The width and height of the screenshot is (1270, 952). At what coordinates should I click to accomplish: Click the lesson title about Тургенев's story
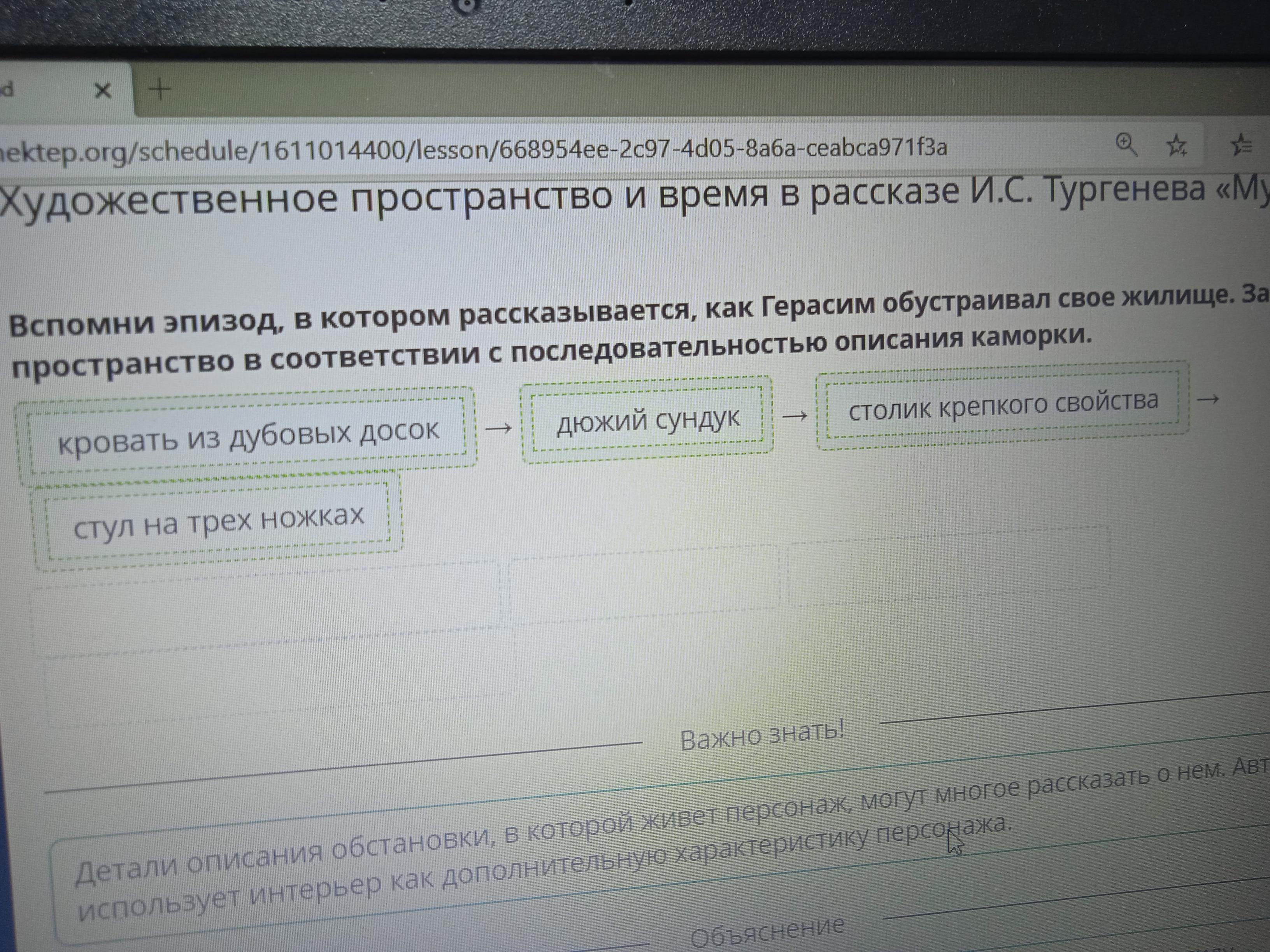point(631,195)
